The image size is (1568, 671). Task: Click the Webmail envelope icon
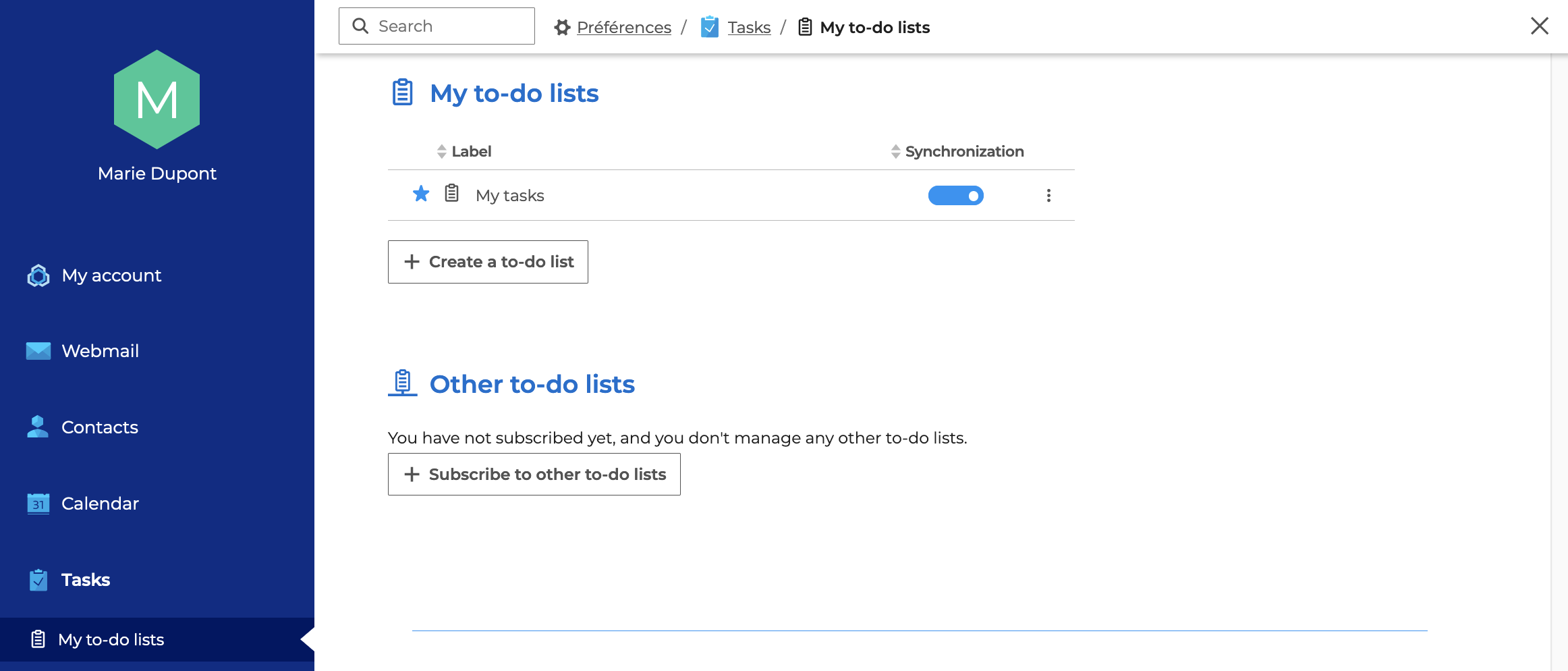pos(38,351)
